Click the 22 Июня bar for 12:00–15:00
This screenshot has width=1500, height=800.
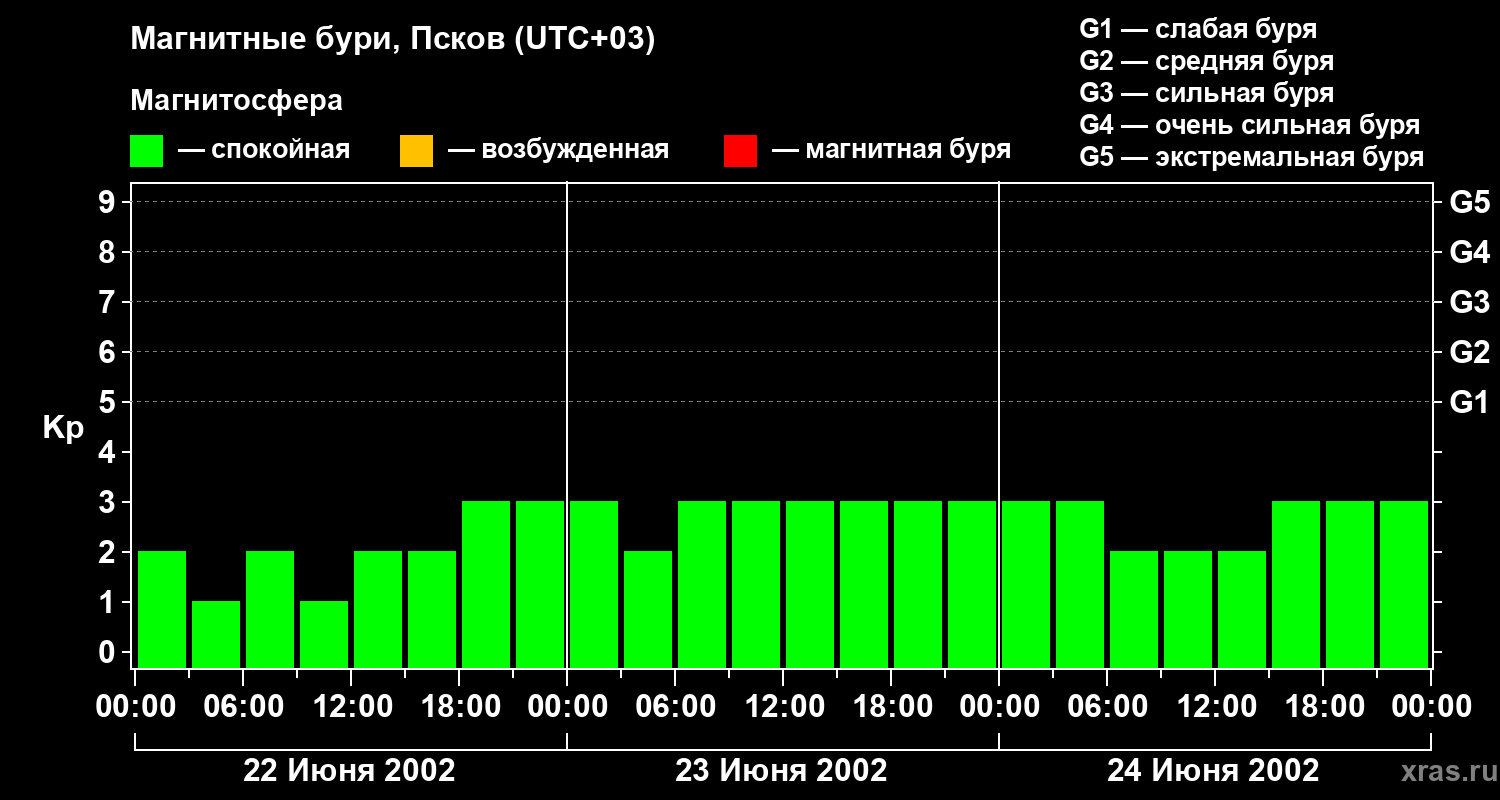pyautogui.click(x=378, y=609)
